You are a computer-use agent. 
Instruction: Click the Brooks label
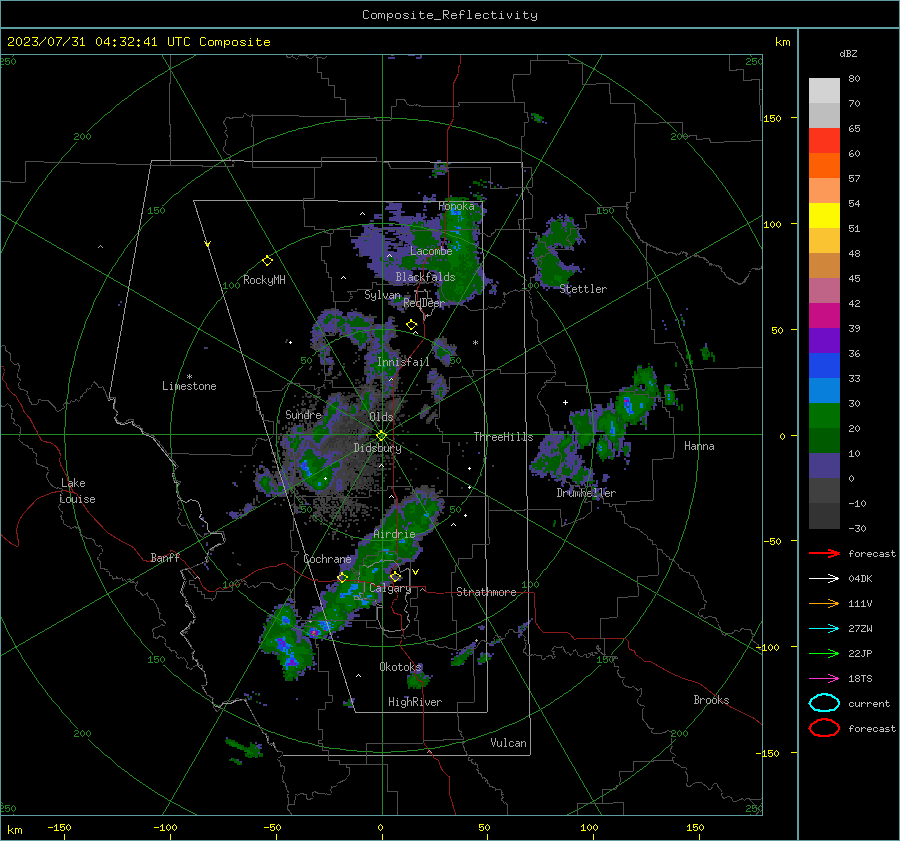tap(711, 700)
